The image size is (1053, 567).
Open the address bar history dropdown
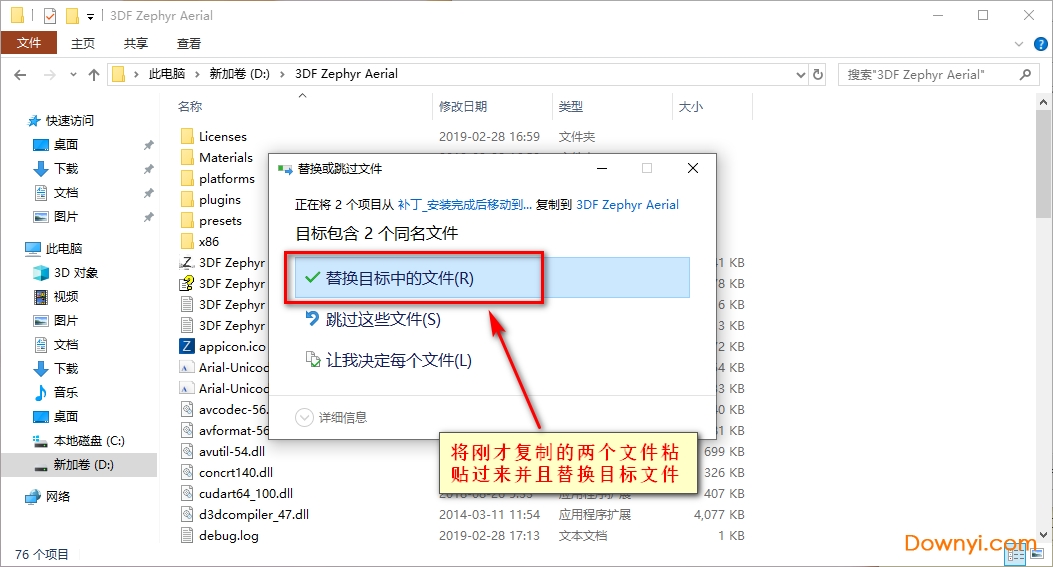[800, 74]
